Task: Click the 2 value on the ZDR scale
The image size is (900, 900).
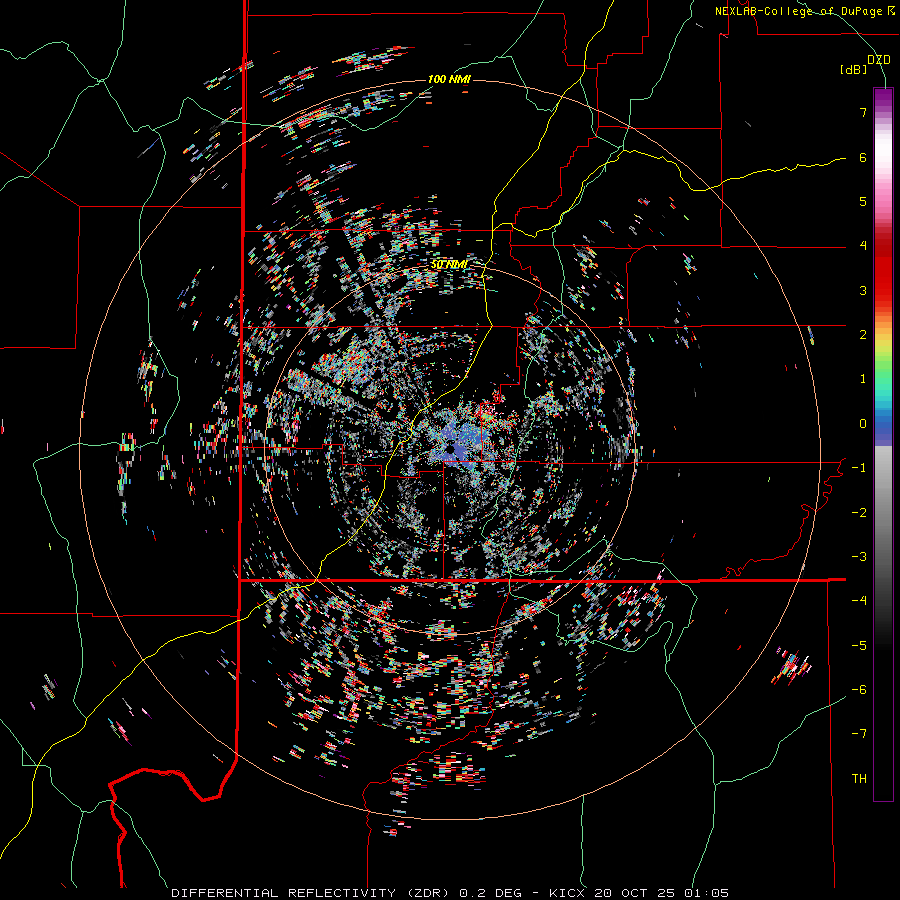Action: (863, 335)
